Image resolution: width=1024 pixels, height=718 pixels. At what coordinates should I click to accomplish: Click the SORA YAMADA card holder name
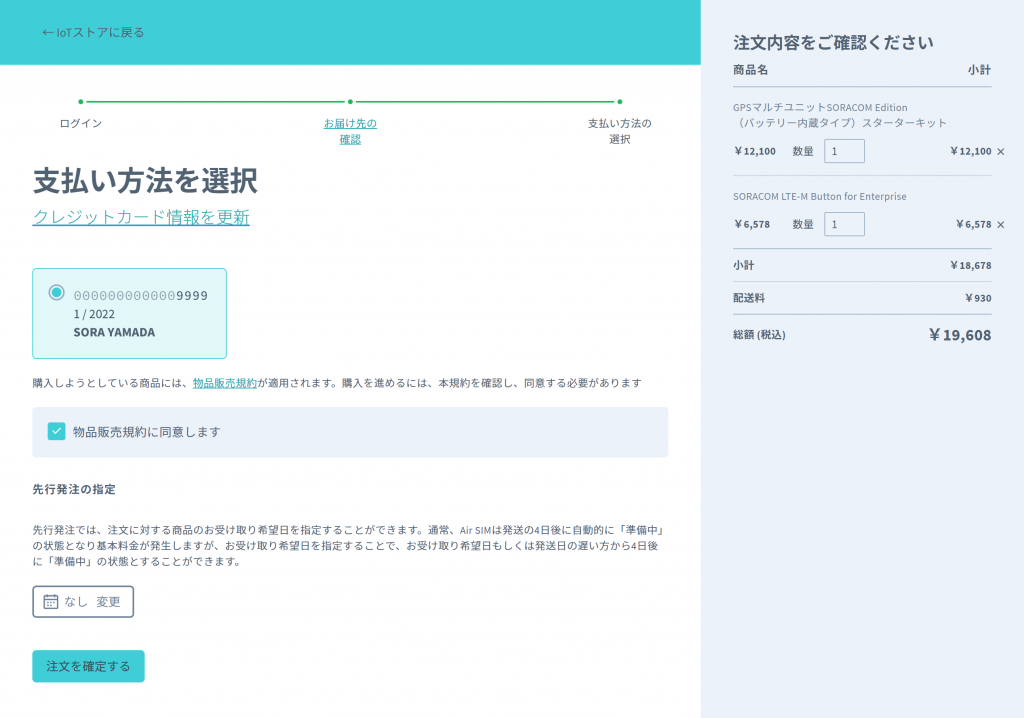[114, 332]
